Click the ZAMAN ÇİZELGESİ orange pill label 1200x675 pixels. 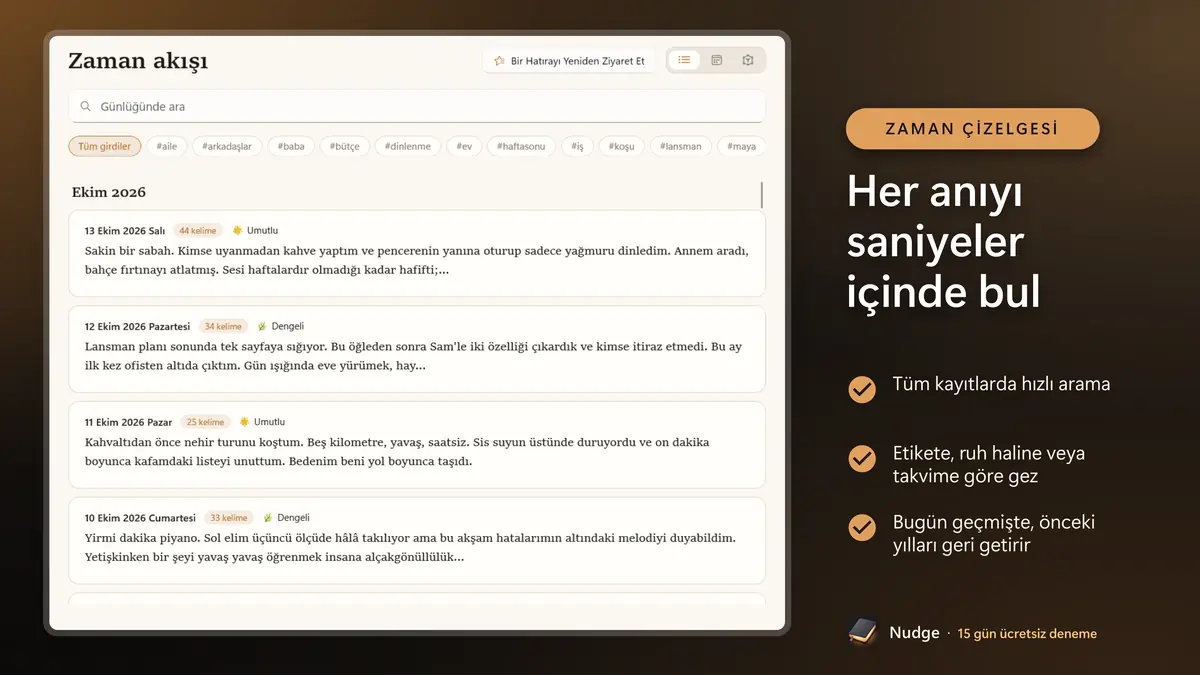click(x=972, y=129)
